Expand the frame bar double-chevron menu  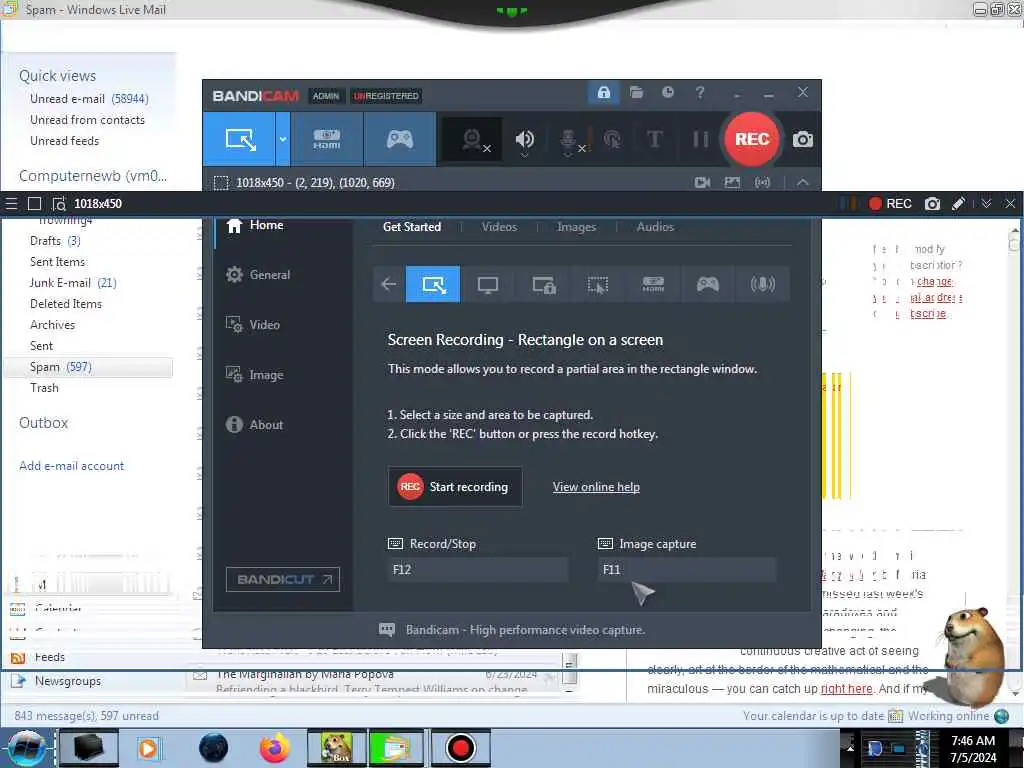coord(986,204)
